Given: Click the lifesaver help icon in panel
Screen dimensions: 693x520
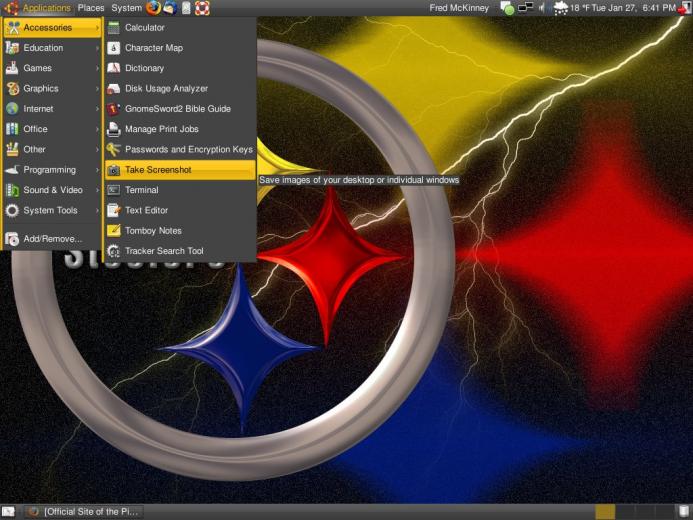Looking at the screenshot, I should (x=202, y=8).
